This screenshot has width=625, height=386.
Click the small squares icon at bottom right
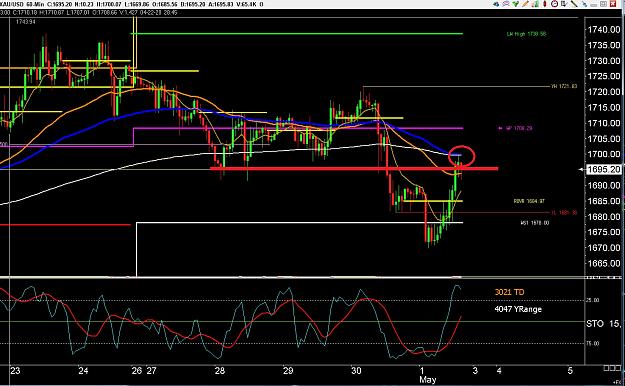pyautogui.click(x=612, y=368)
